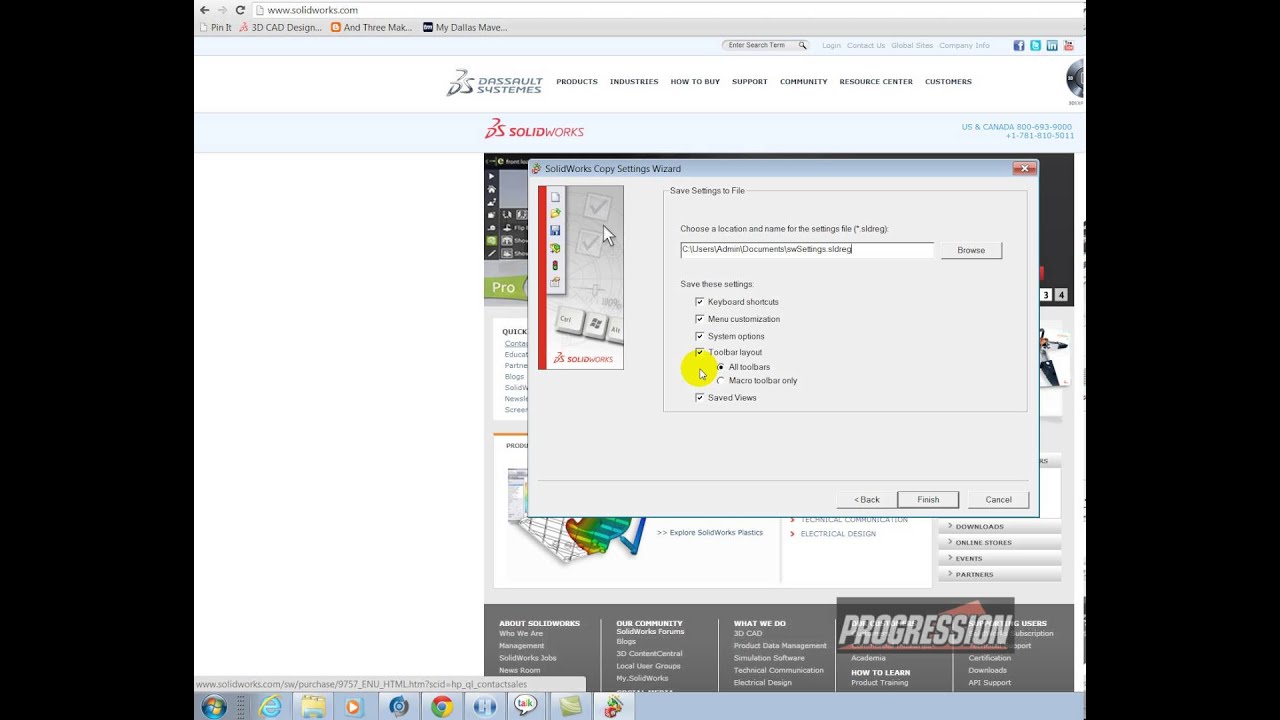Viewport: 1280px width, 720px height.
Task: Select the Macro toolbar only option
Action: pyautogui.click(x=721, y=381)
